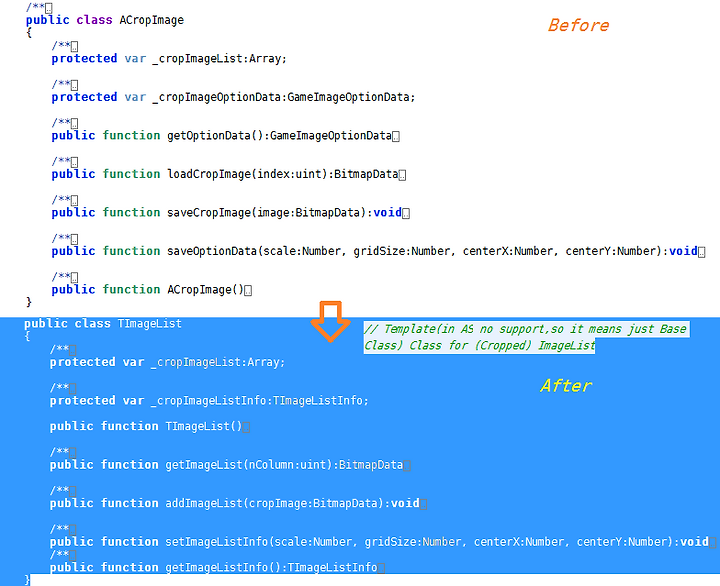This screenshot has height=586, width=720.
Task: Click closing brace of TImageList class
Action: (27, 580)
